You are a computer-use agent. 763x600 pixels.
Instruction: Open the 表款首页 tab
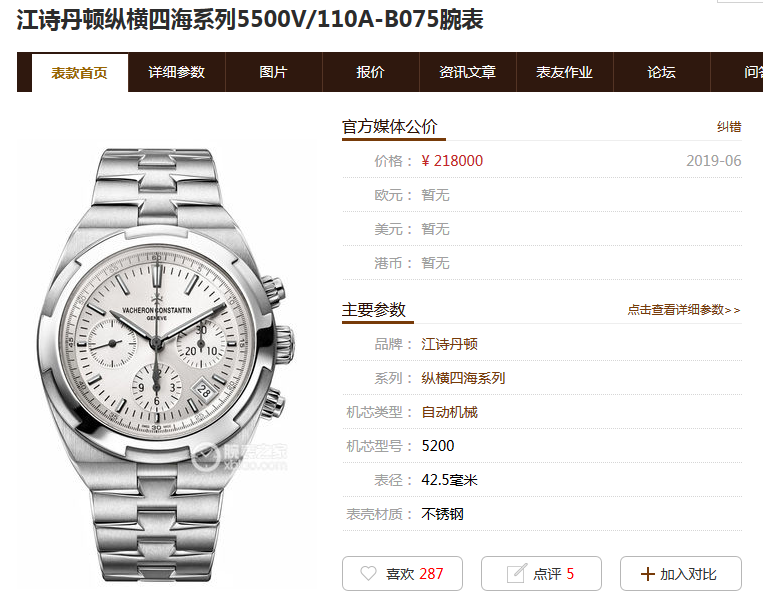[x=80, y=73]
